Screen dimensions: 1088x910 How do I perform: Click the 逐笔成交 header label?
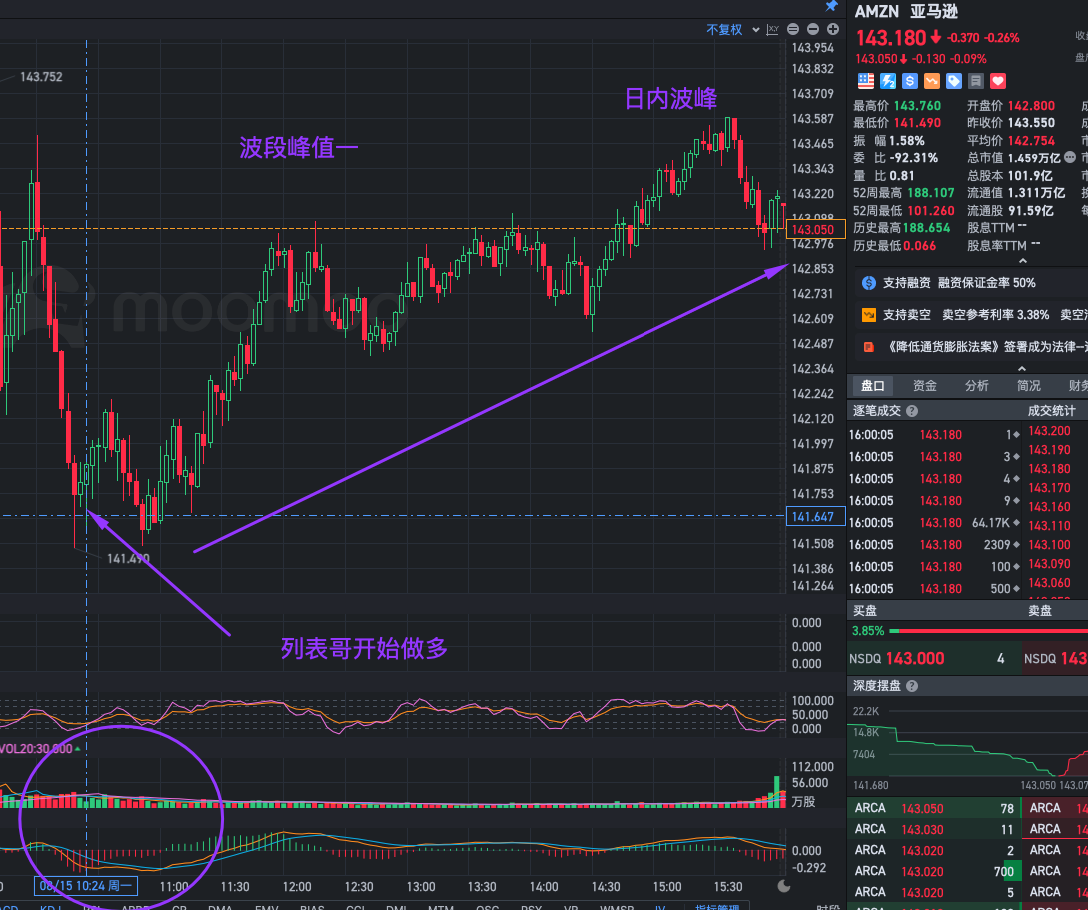876,411
